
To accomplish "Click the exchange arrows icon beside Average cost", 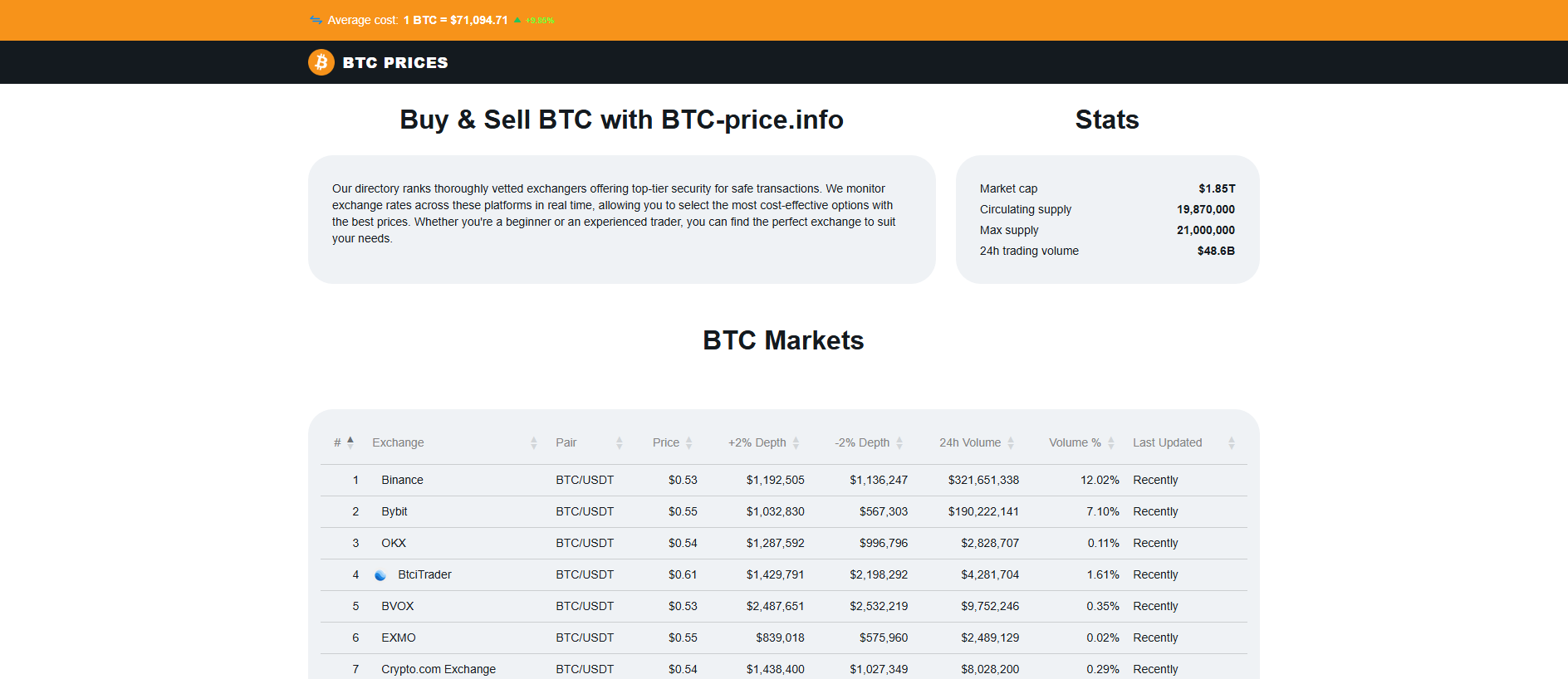I will [x=316, y=20].
